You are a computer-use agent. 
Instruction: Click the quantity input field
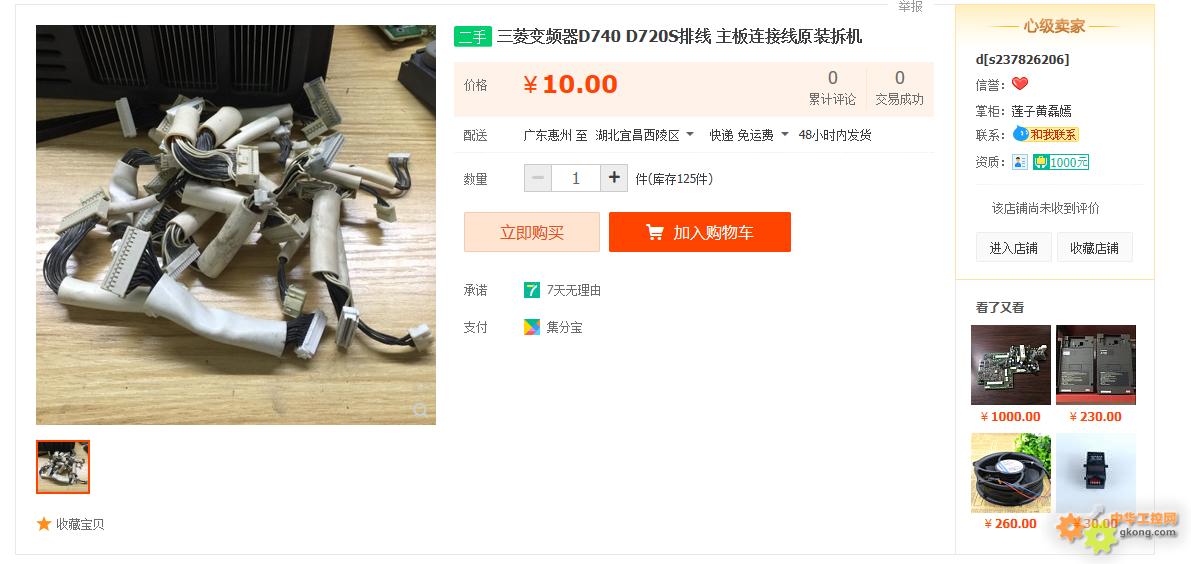point(576,178)
